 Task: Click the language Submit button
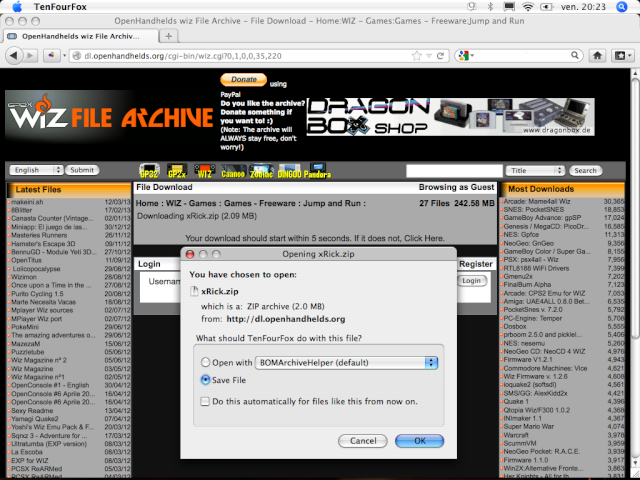pos(82,170)
